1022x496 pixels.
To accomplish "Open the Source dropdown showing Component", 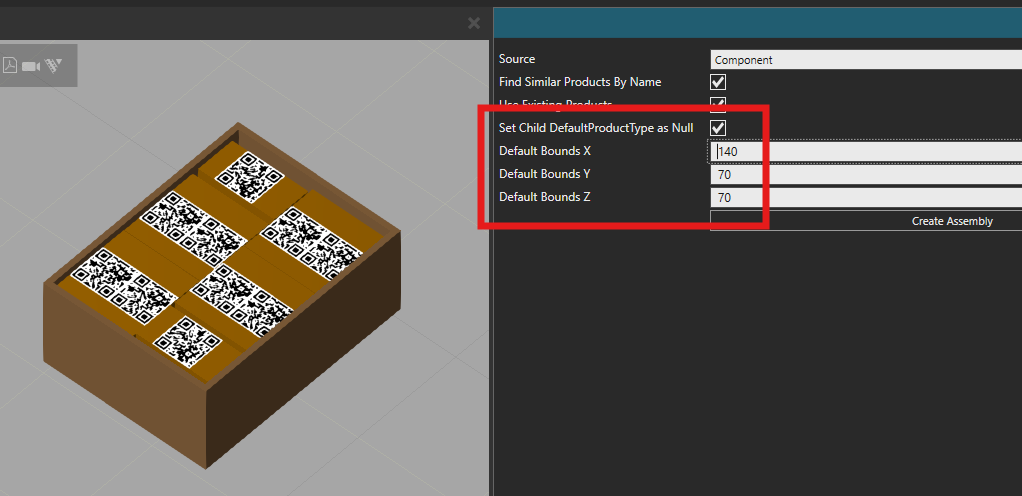I will pos(865,60).
